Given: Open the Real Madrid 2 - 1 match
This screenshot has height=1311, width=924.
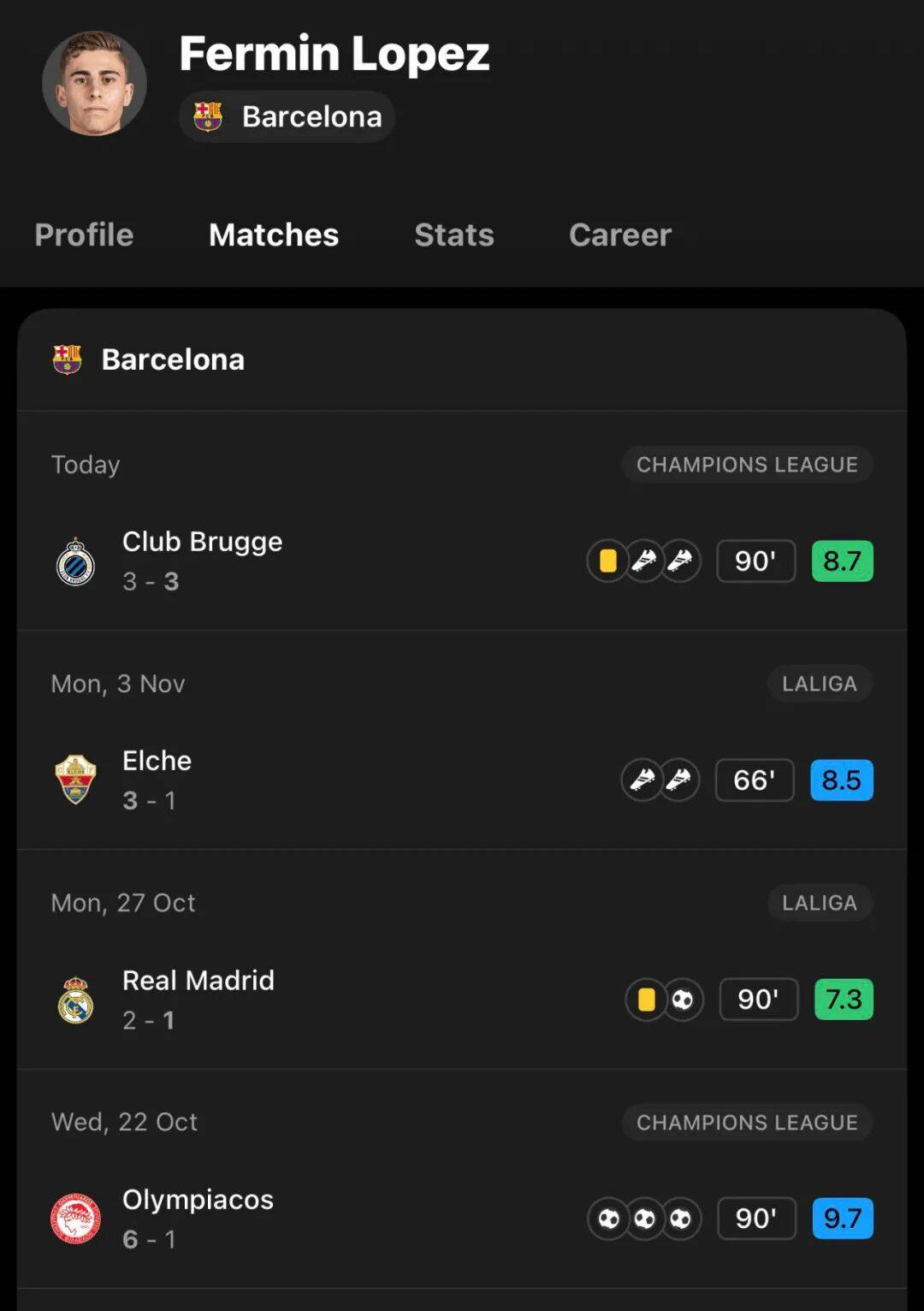Looking at the screenshot, I should point(198,999).
